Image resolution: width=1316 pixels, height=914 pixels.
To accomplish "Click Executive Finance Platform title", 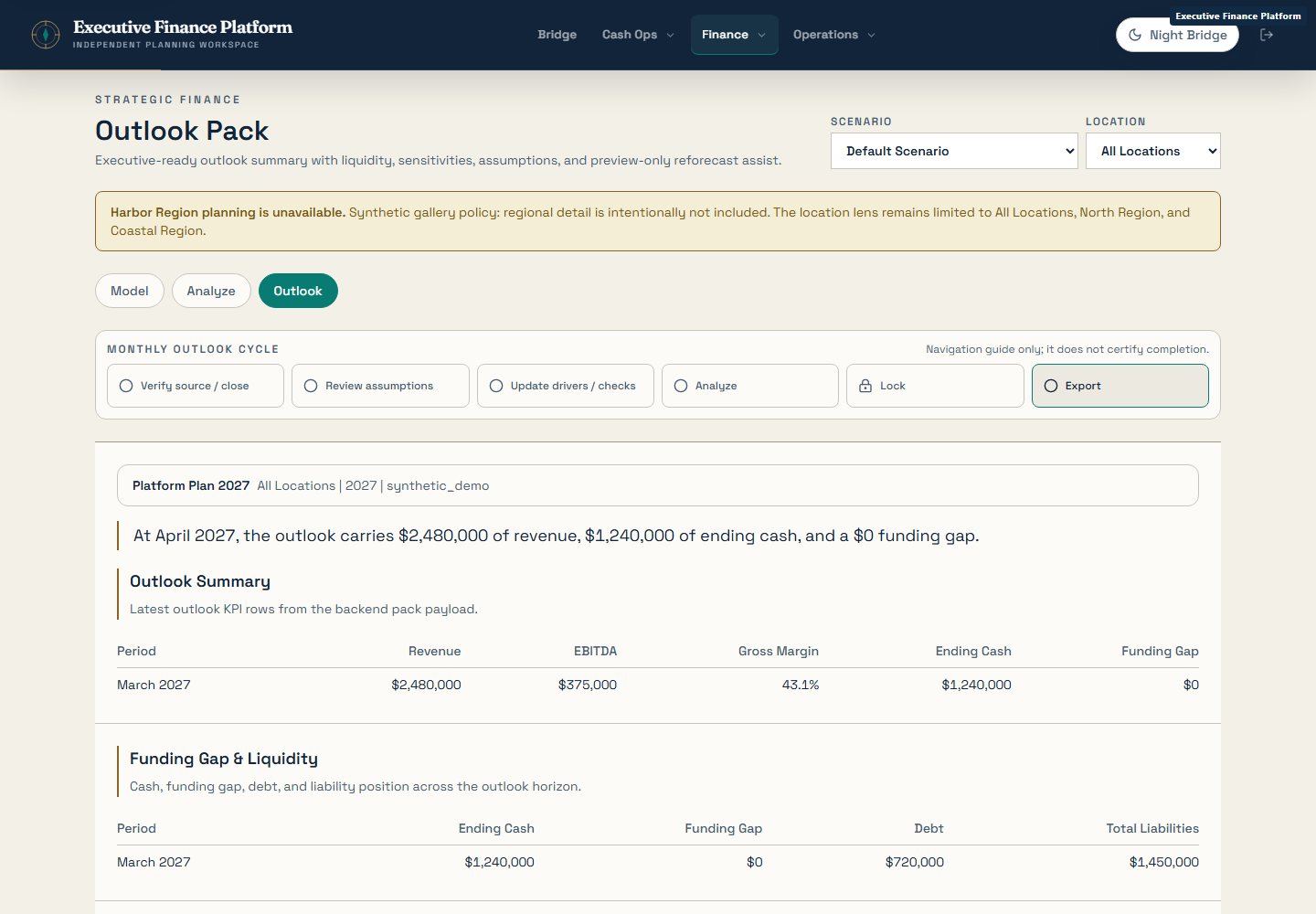I will click(183, 27).
